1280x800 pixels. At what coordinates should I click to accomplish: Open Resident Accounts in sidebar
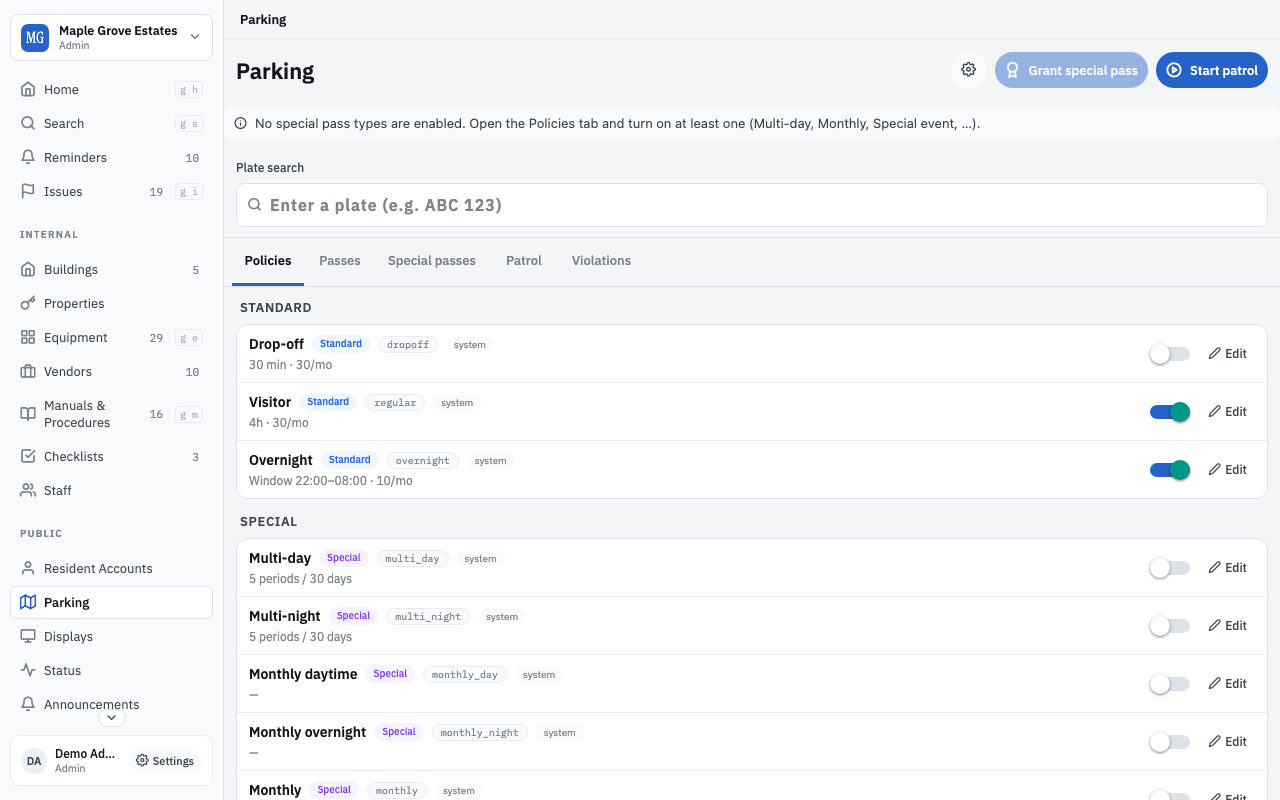(x=111, y=568)
